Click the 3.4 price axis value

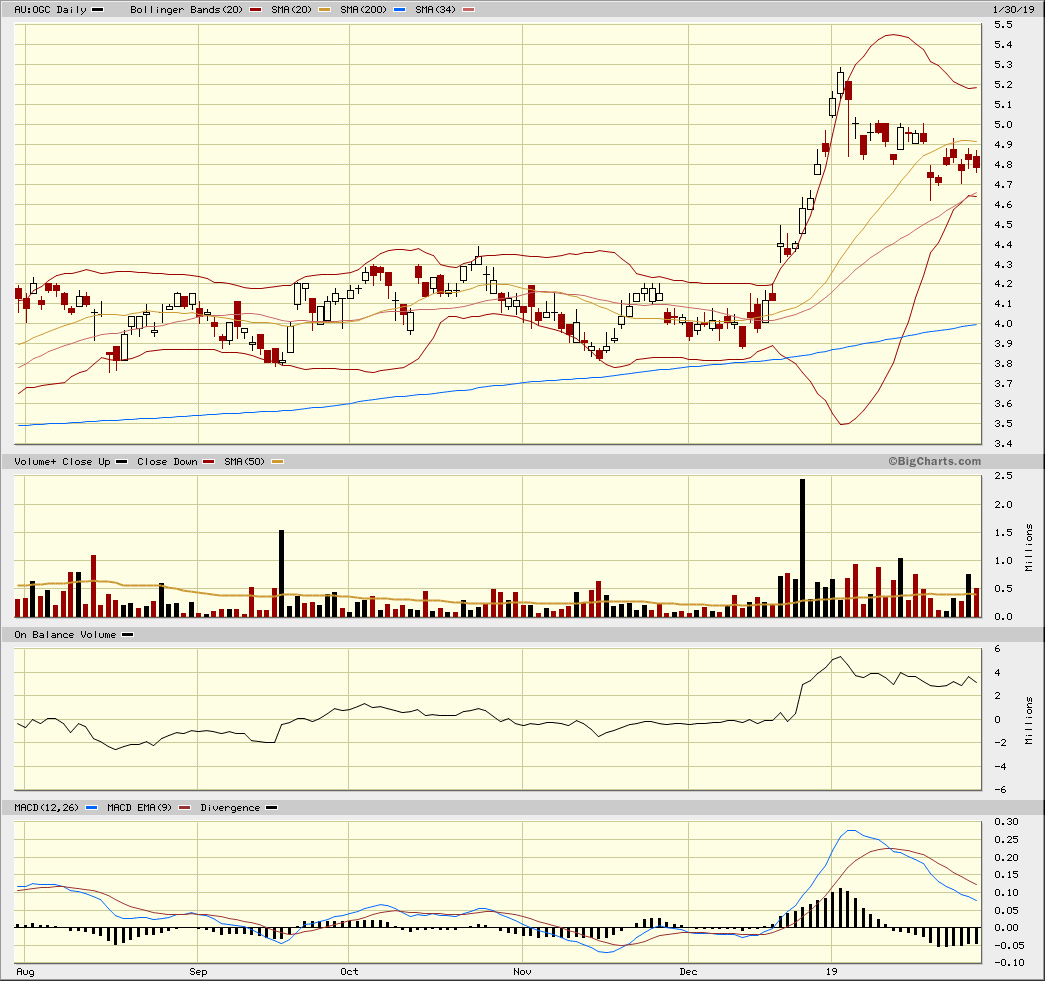(x=1003, y=444)
